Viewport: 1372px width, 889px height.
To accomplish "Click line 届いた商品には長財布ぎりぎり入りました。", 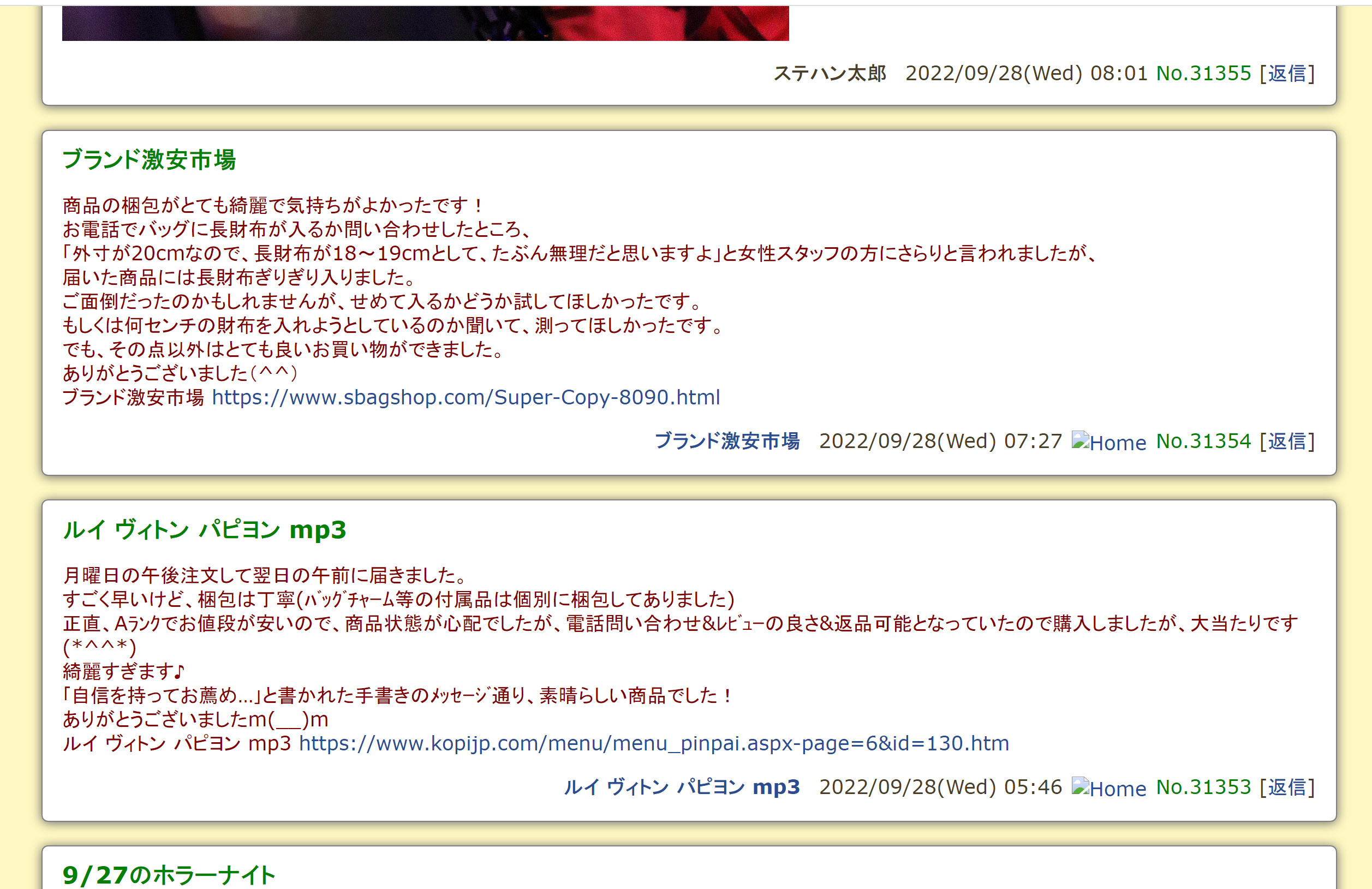I will [x=240, y=277].
